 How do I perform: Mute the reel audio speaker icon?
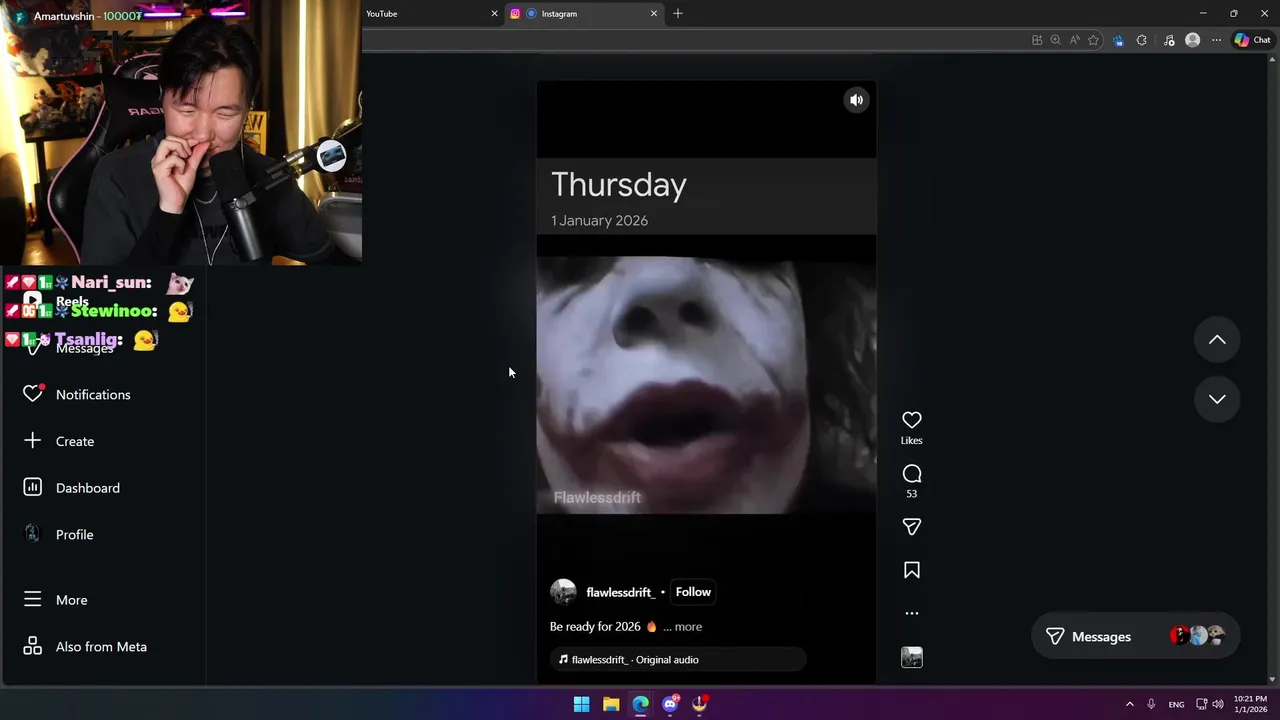[x=856, y=100]
